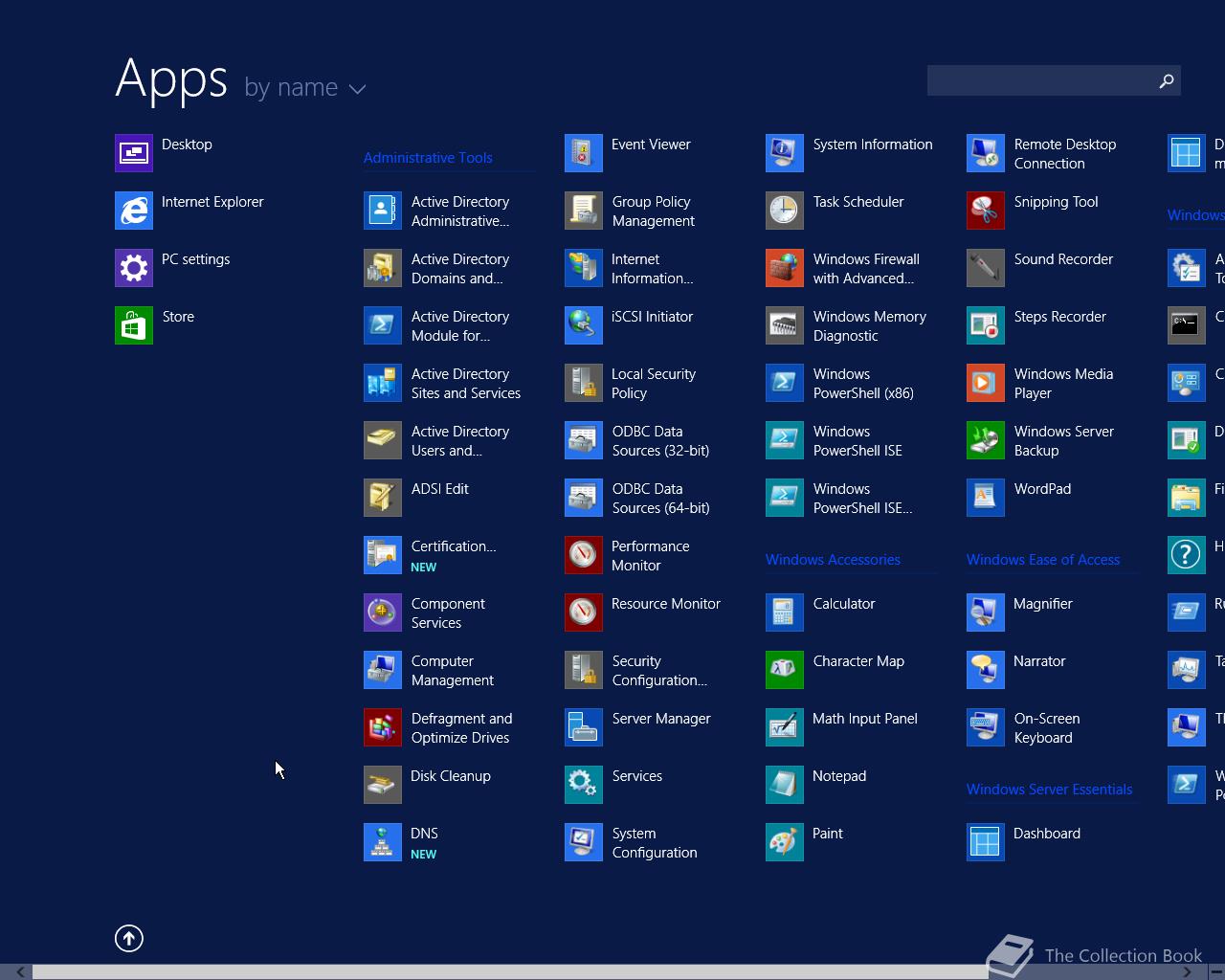Open Group Policy Management icon

coord(584,211)
